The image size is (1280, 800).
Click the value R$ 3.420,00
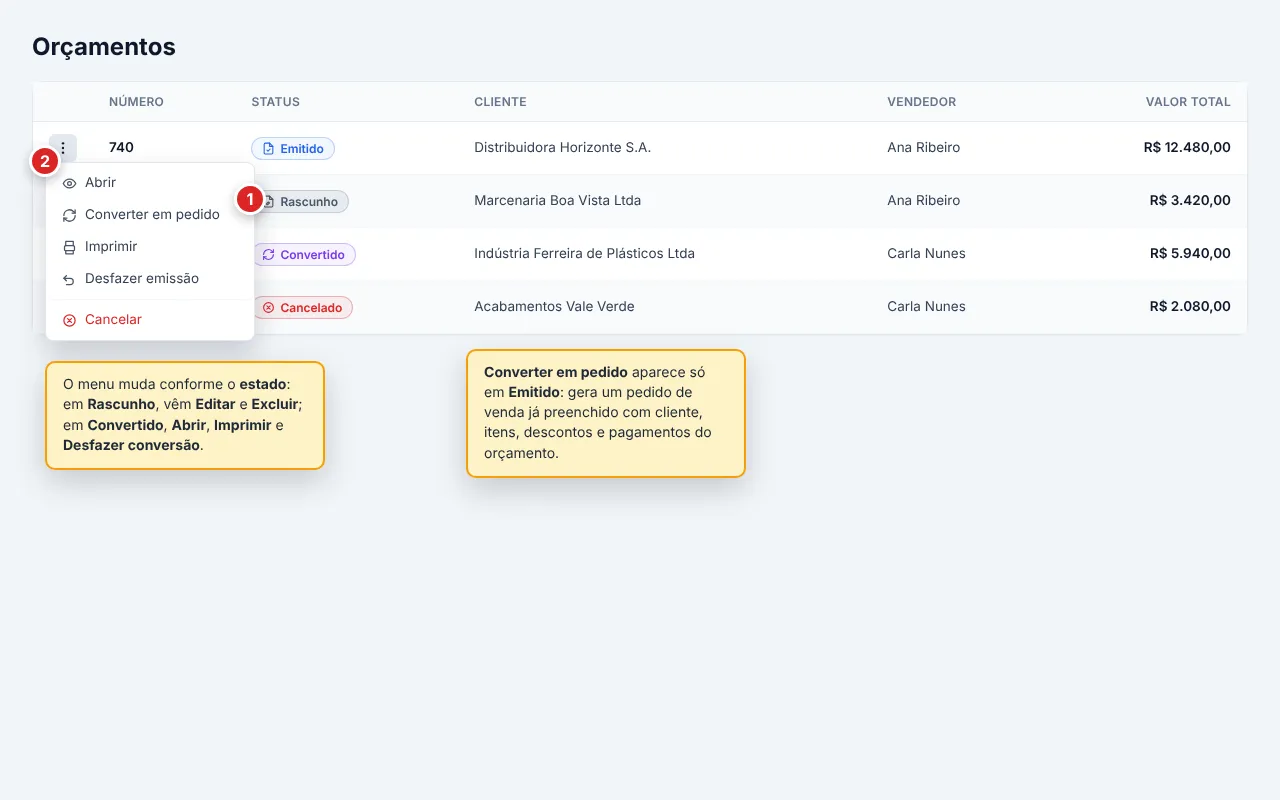[x=1190, y=201]
